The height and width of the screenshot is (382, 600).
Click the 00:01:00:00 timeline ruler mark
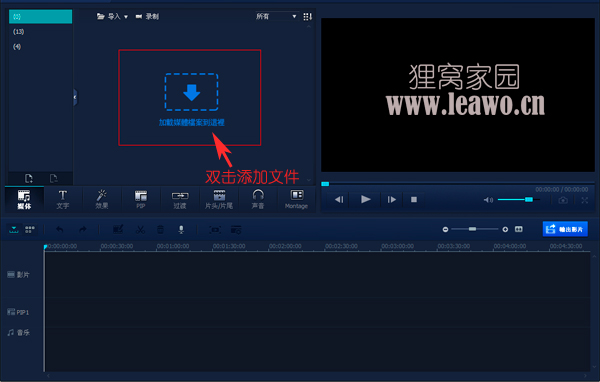tap(172, 246)
